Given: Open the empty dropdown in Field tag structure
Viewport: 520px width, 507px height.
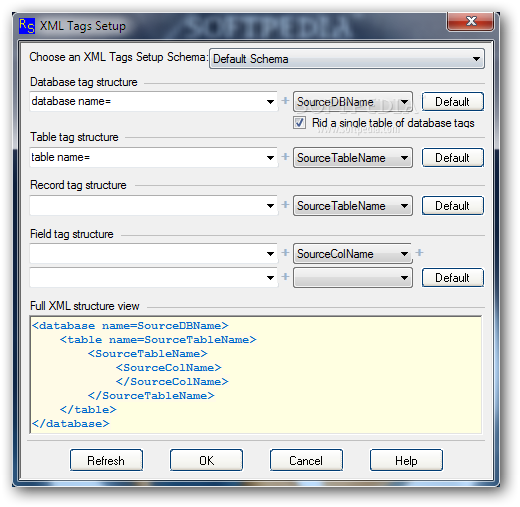Looking at the screenshot, I should pos(353,278).
